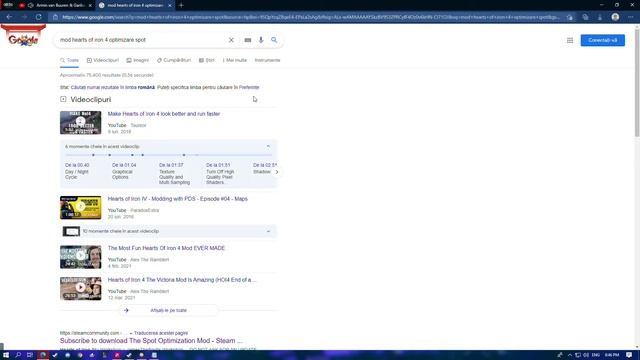Viewport: 640px width, 360px height.
Task: View site info lock icon
Action: pyautogui.click(x=56, y=17)
